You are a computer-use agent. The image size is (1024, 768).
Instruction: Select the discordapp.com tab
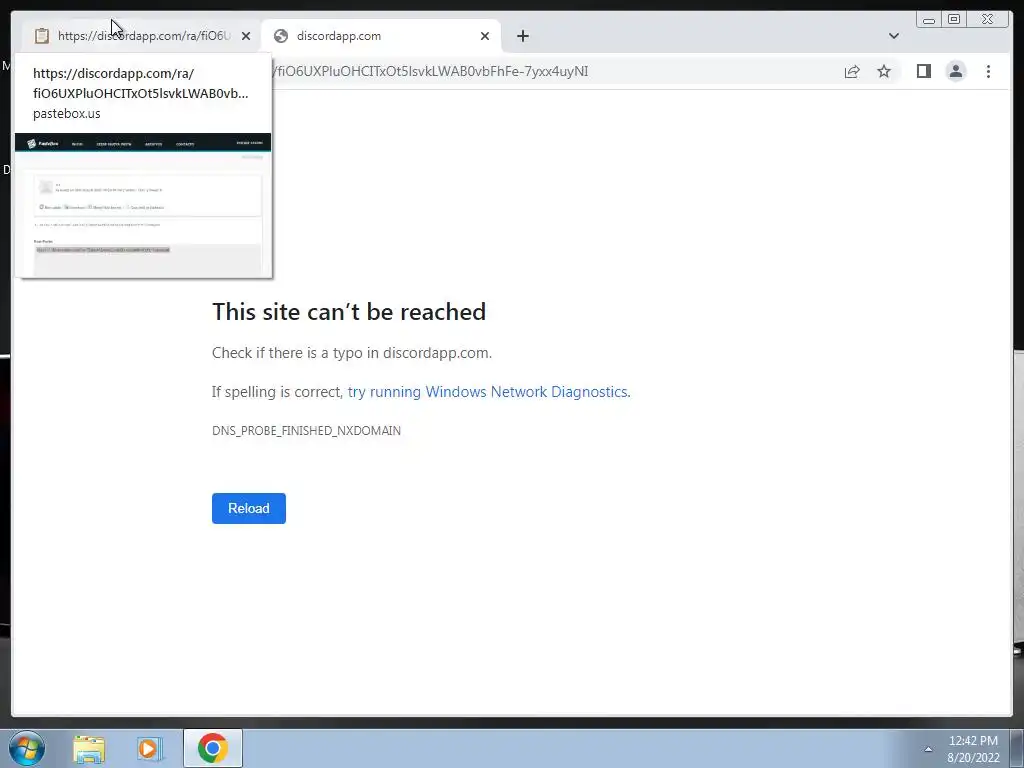click(381, 36)
